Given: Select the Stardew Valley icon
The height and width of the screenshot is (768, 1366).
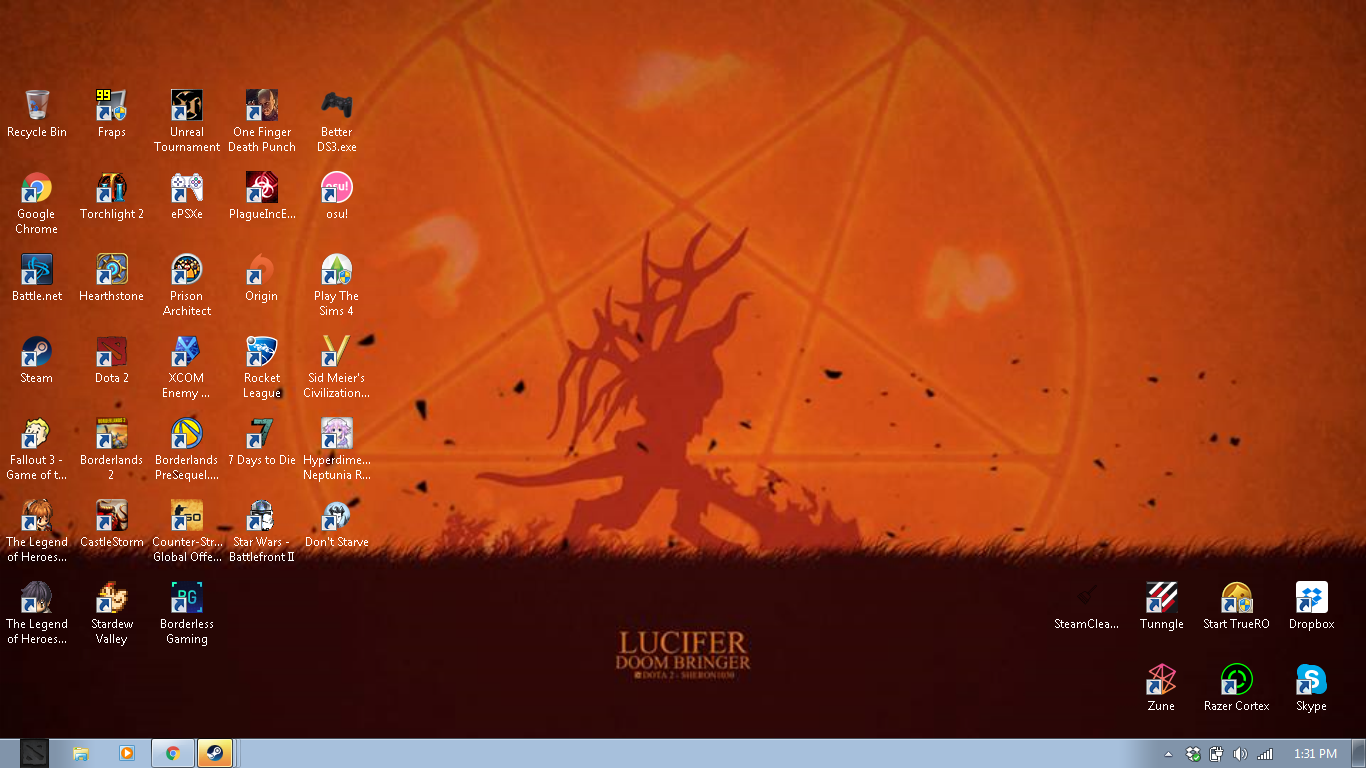Looking at the screenshot, I should click(x=111, y=597).
